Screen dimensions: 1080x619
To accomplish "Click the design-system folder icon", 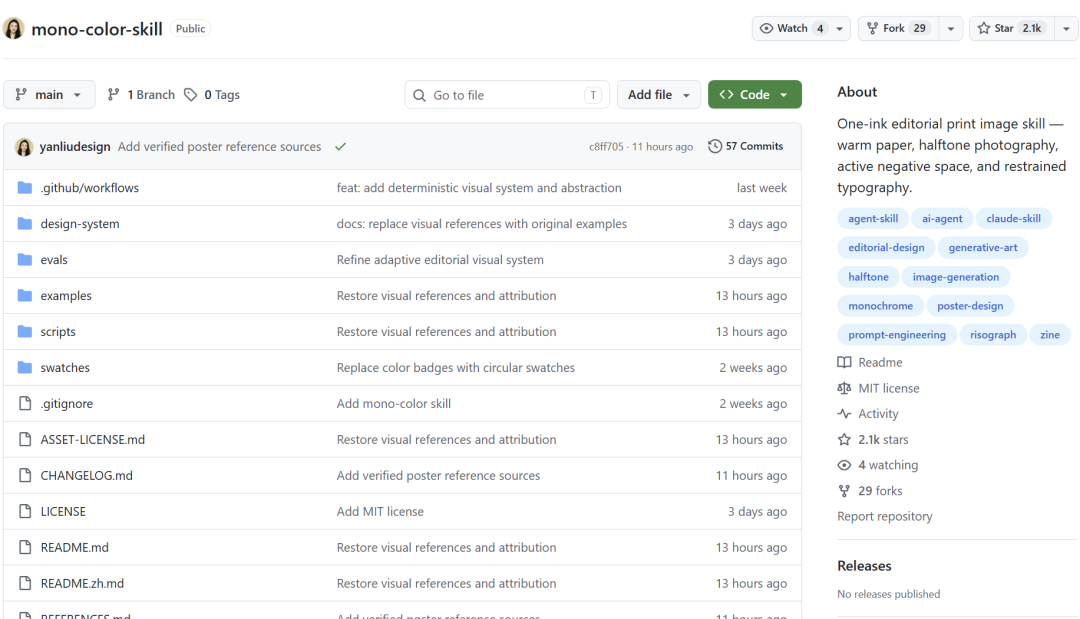I will [25, 224].
